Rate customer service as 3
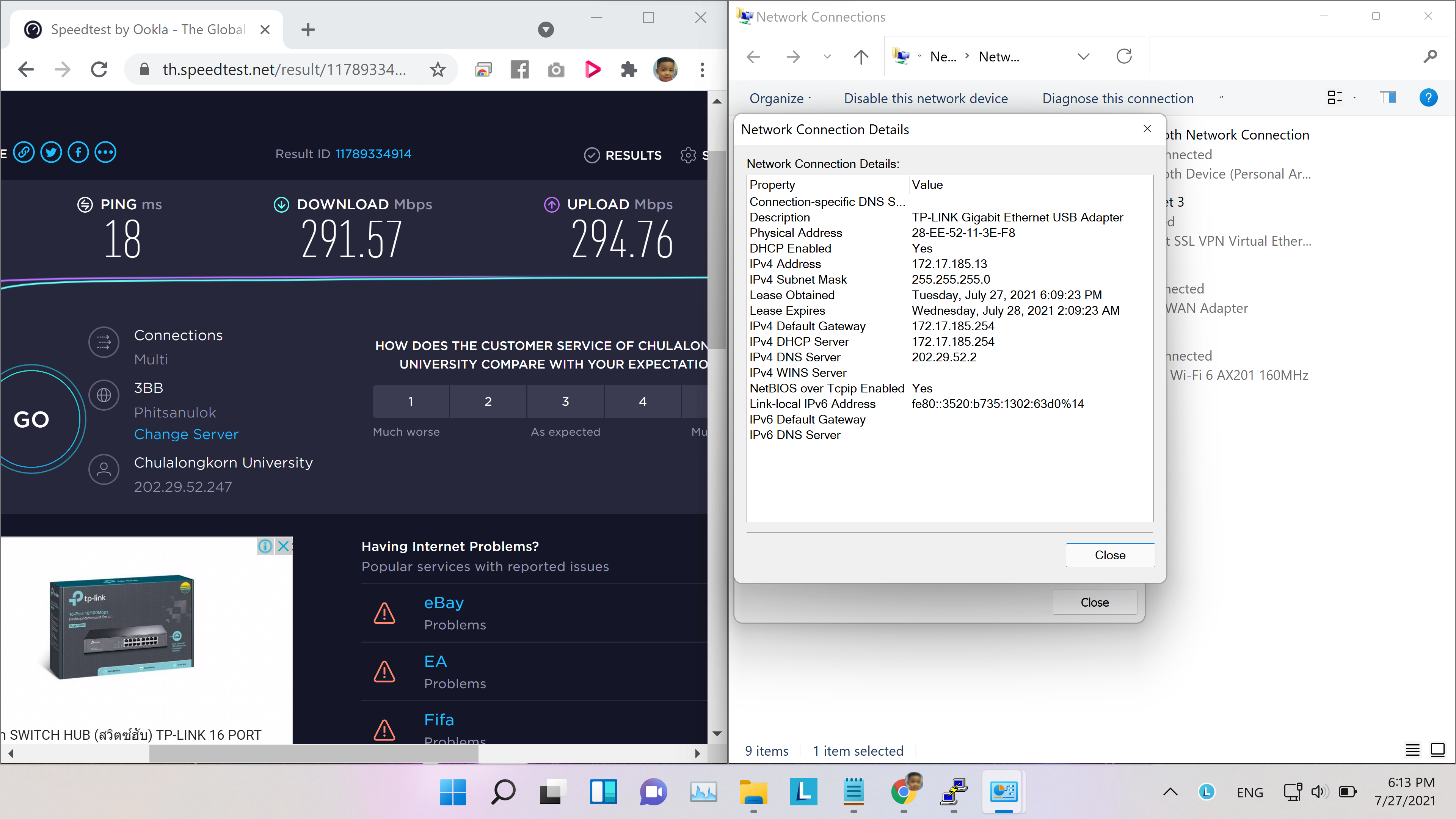 (x=565, y=401)
